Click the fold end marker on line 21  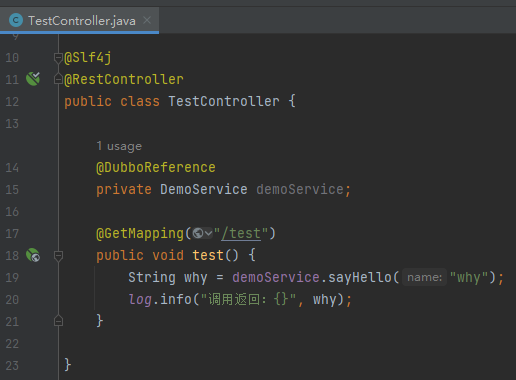tap(58, 321)
